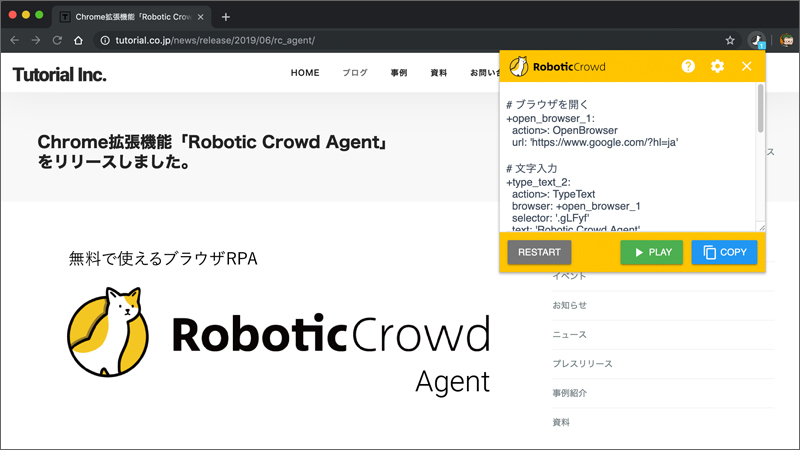Image resolution: width=800 pixels, height=450 pixels.
Task: Open the イベント category link
Action: coord(569,276)
